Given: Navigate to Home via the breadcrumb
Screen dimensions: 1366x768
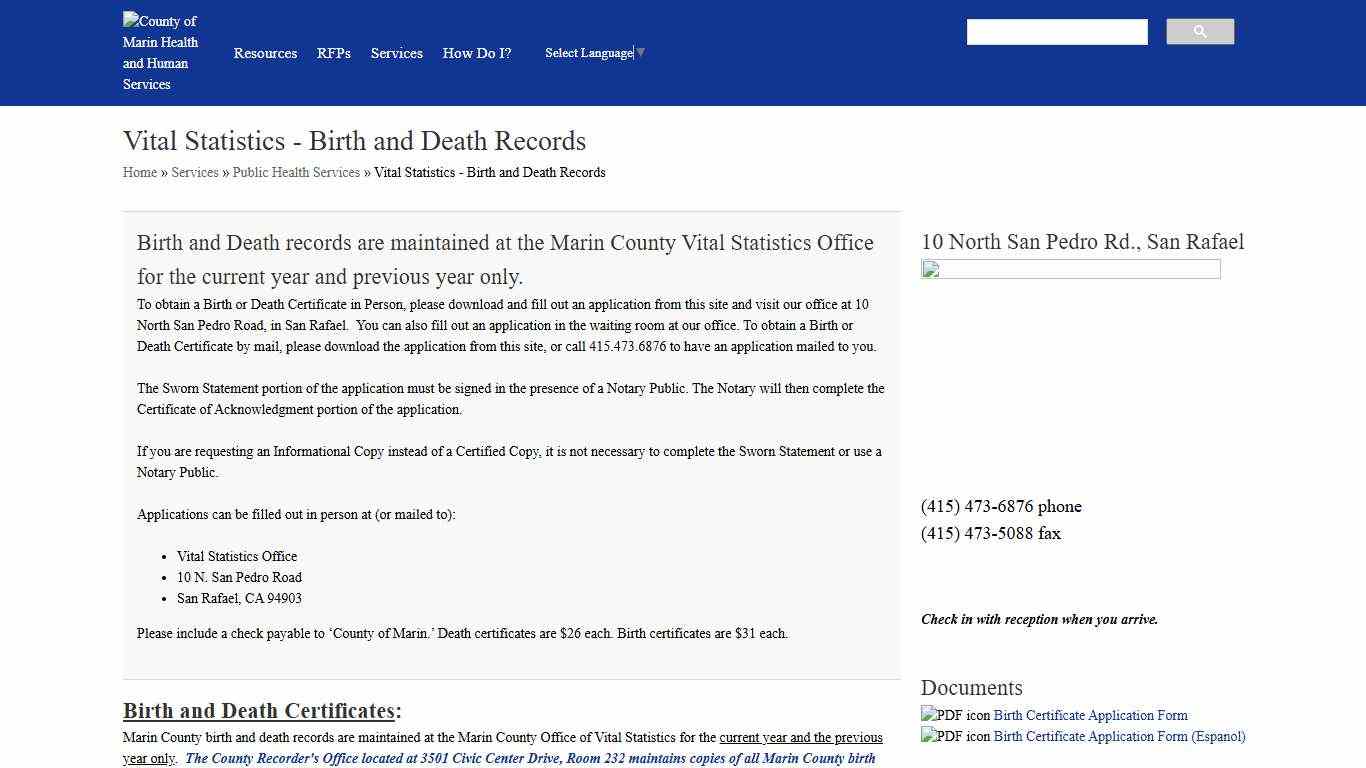Looking at the screenshot, I should [x=139, y=172].
